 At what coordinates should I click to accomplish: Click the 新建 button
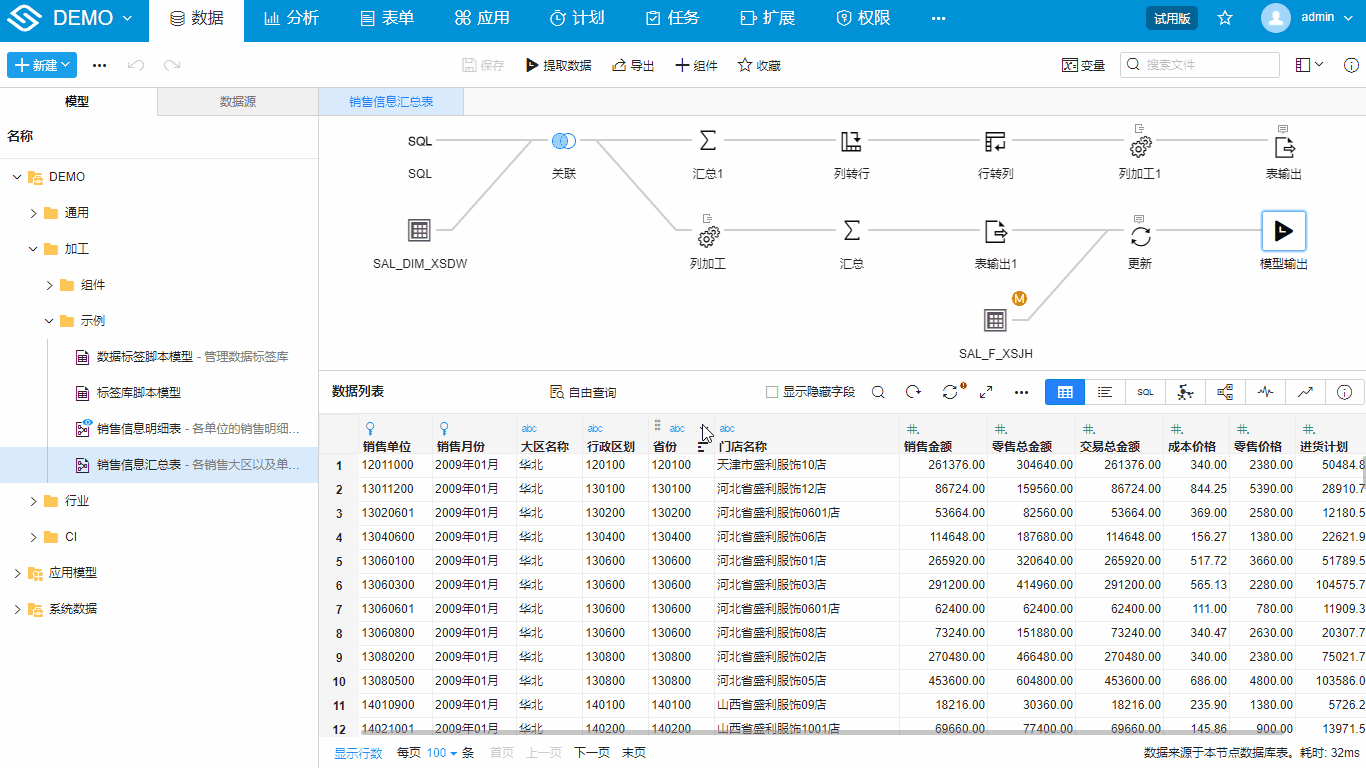(x=42, y=65)
